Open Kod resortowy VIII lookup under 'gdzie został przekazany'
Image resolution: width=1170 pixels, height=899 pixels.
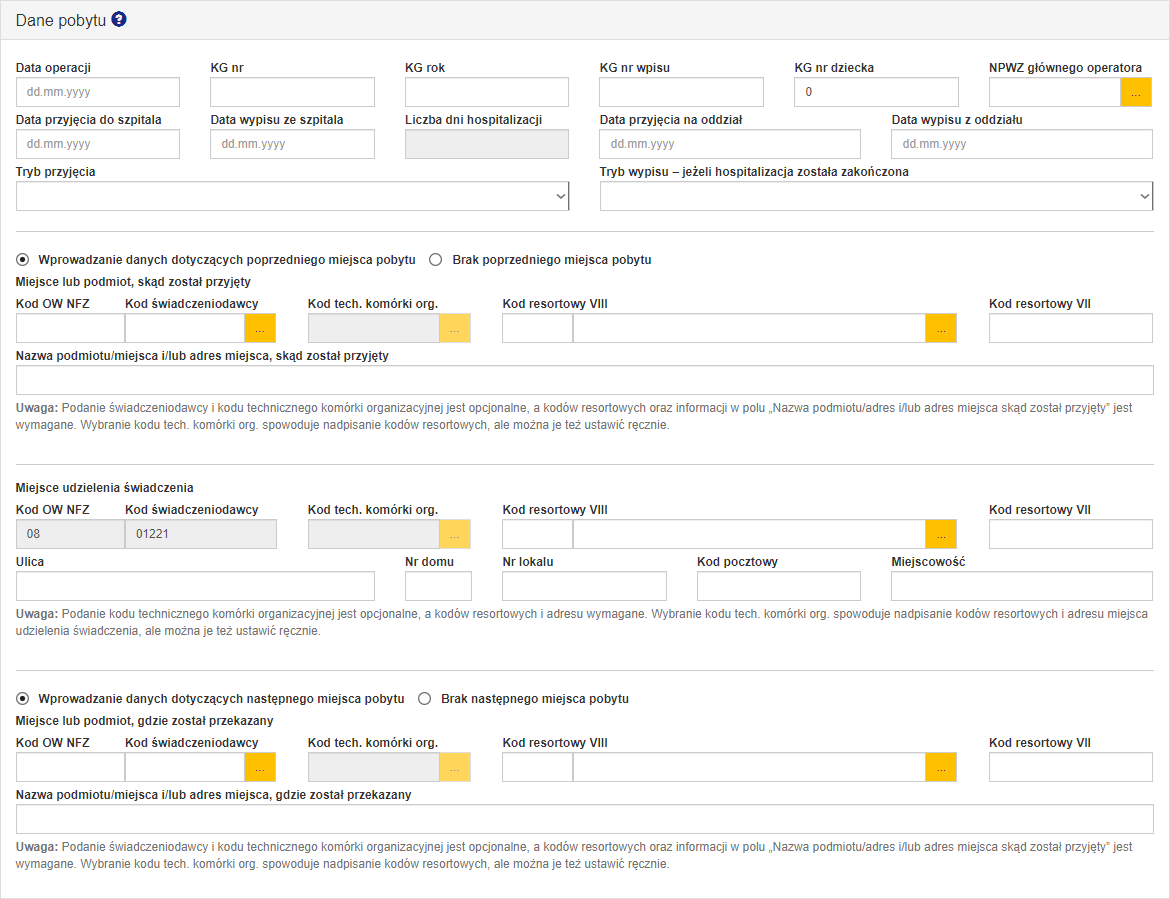(x=941, y=767)
